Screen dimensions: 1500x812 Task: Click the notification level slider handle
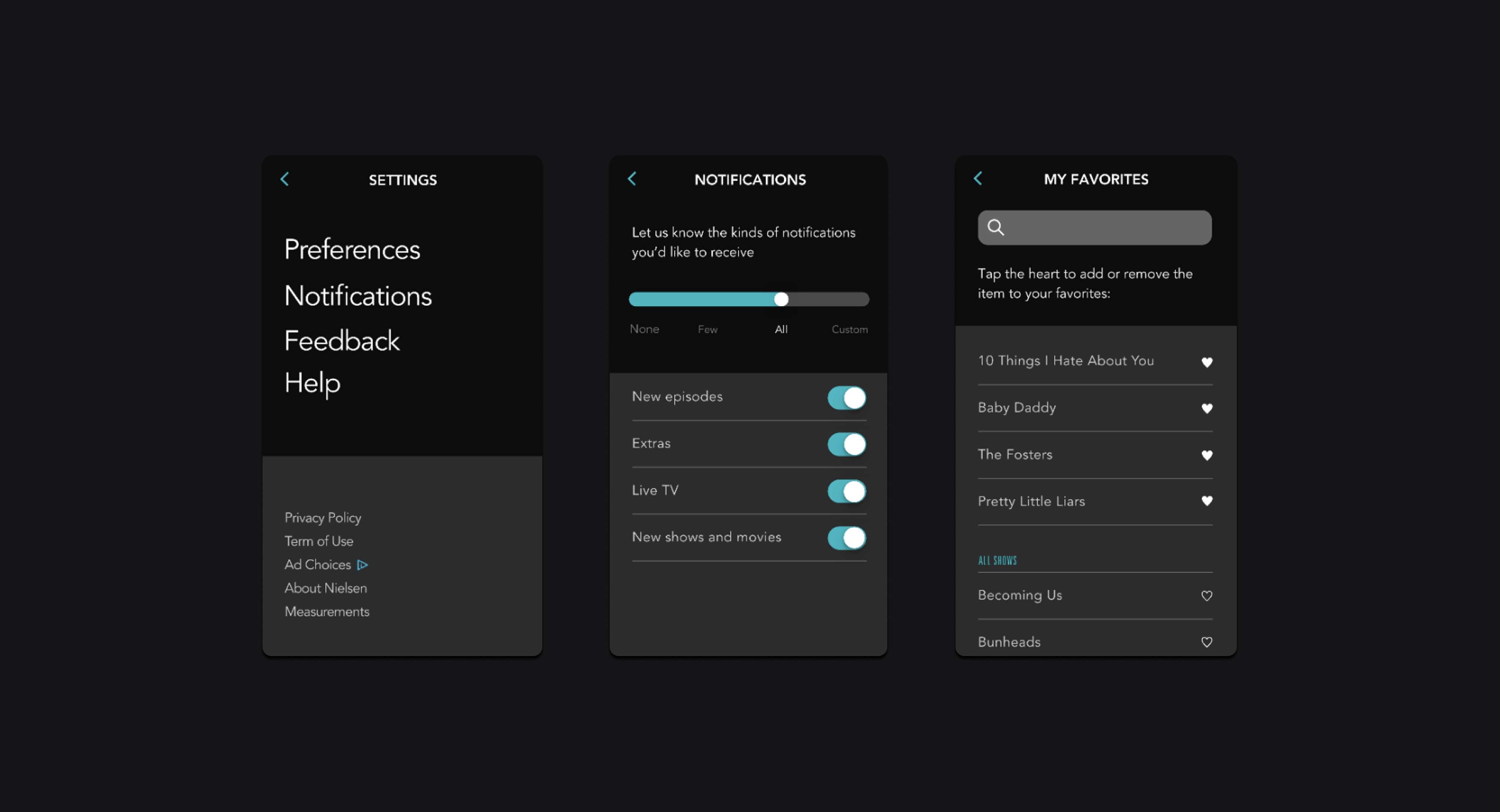(x=781, y=299)
